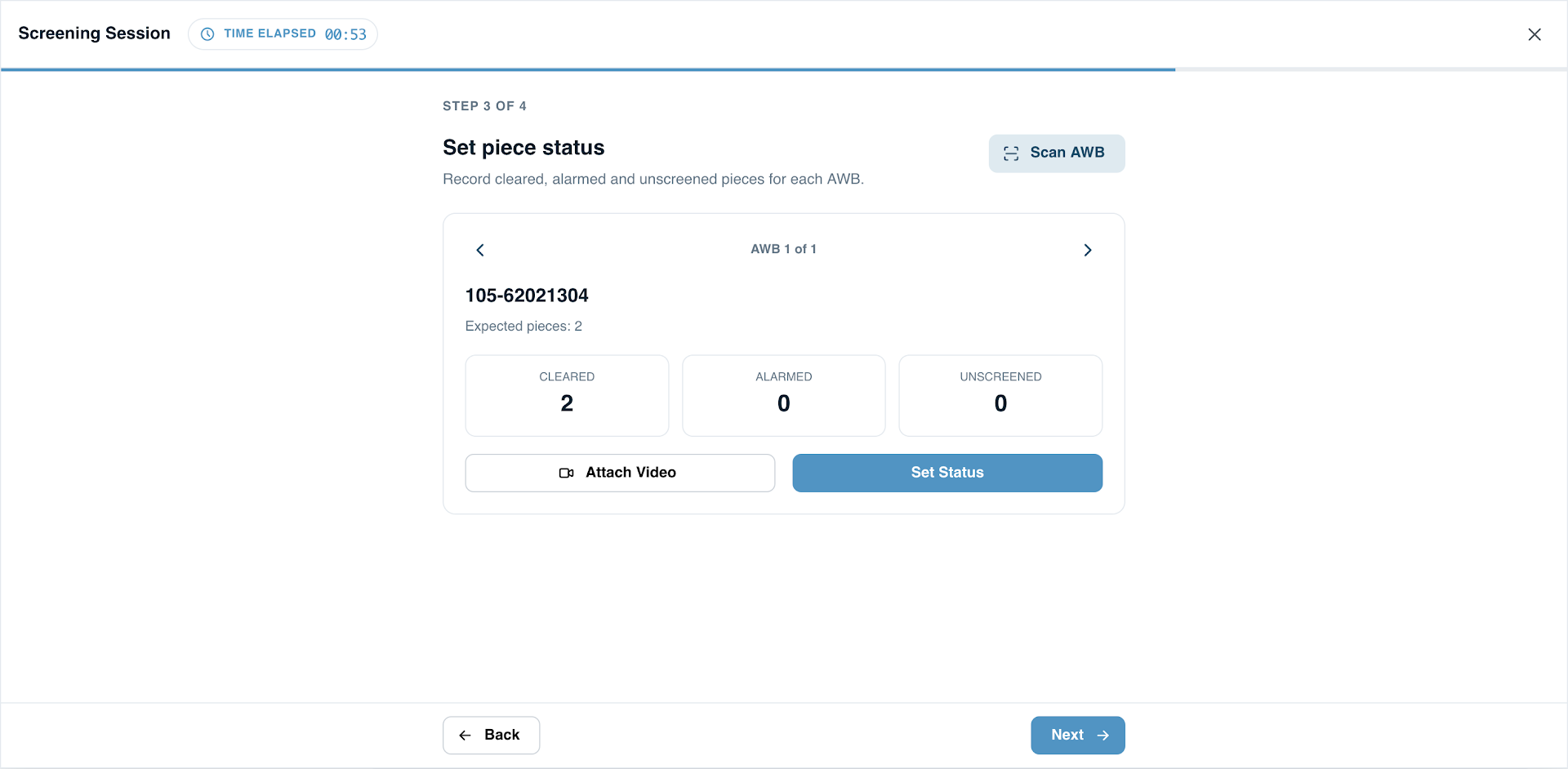Close the Screening Session dialog

(1535, 34)
